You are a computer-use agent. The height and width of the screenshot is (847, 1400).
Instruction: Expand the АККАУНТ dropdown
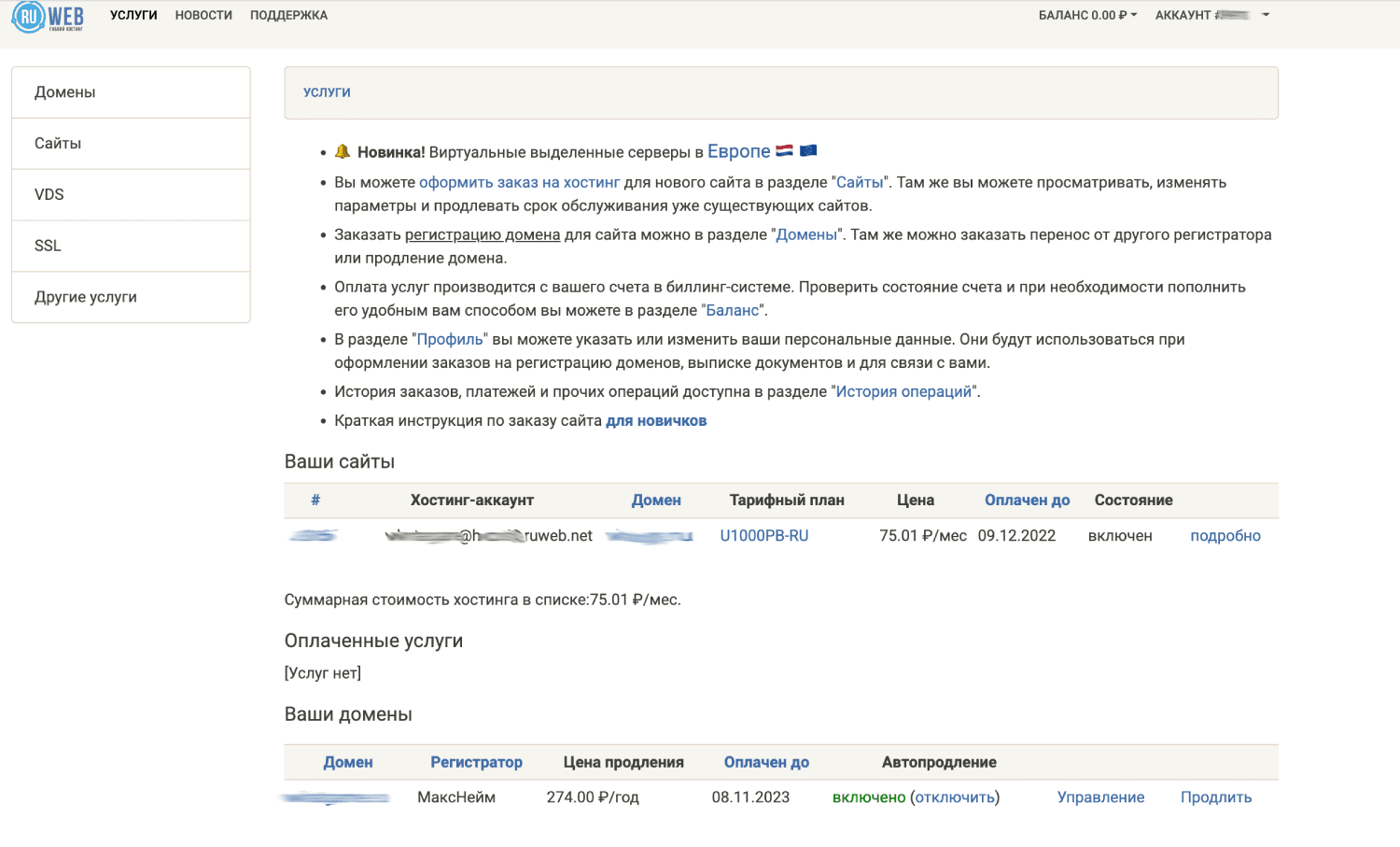(x=1212, y=15)
